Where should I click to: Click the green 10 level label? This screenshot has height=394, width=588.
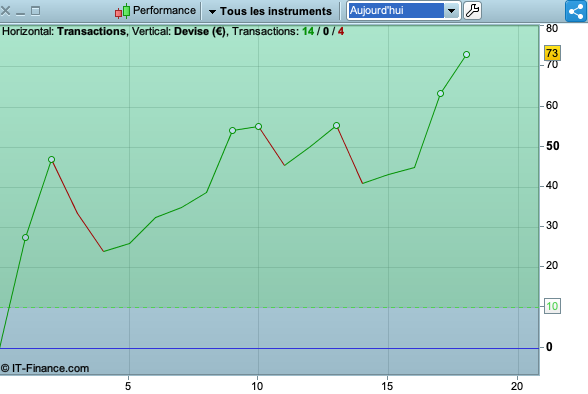(552, 306)
